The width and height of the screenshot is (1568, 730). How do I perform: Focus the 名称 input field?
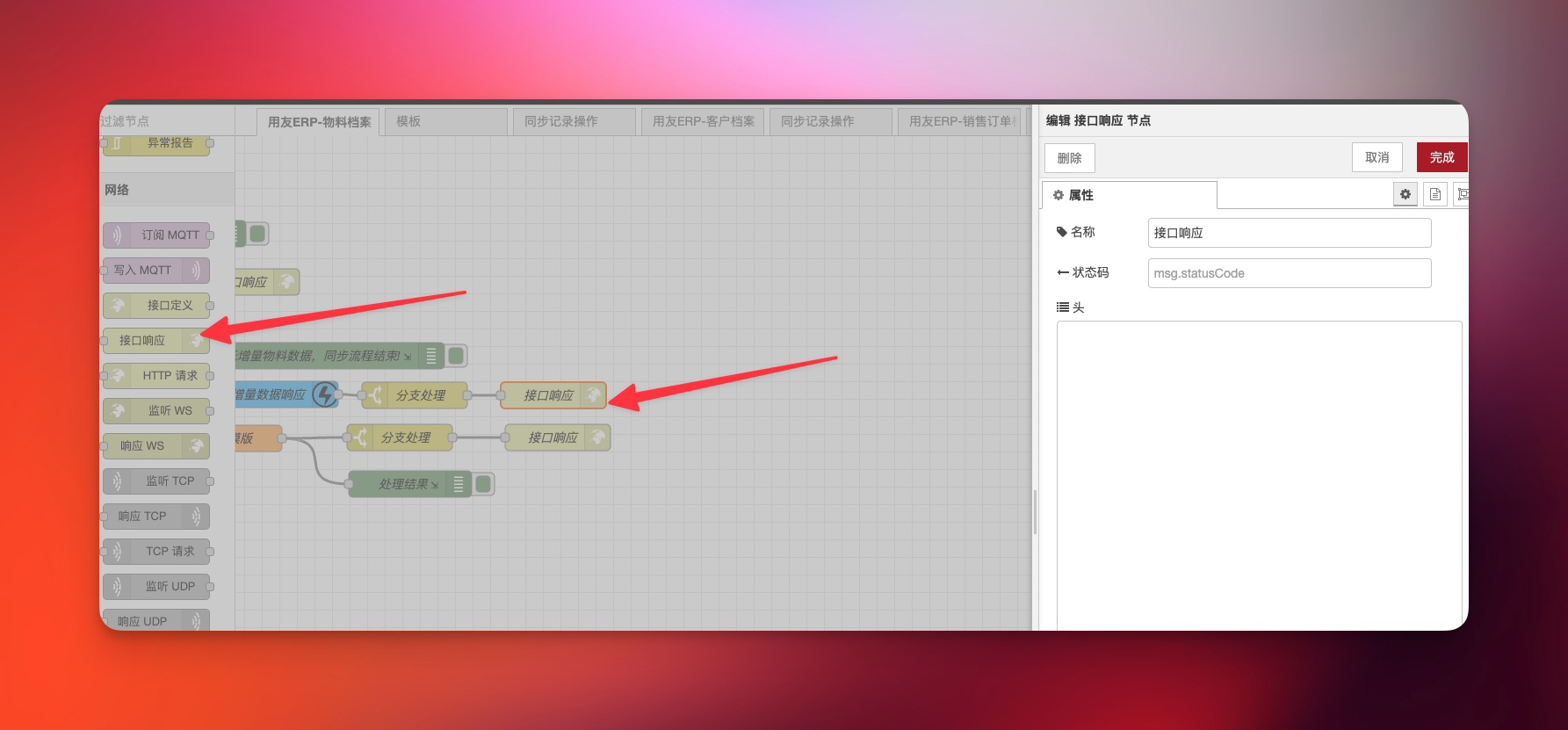(1289, 233)
